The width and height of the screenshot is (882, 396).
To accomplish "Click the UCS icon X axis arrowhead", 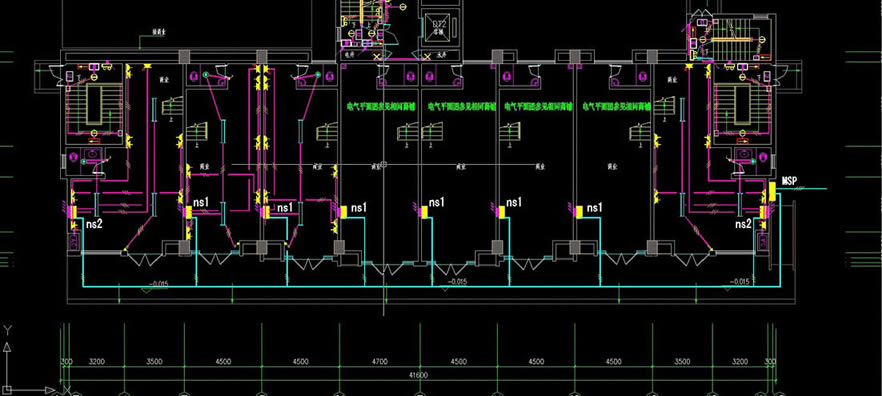I will click(x=50, y=389).
